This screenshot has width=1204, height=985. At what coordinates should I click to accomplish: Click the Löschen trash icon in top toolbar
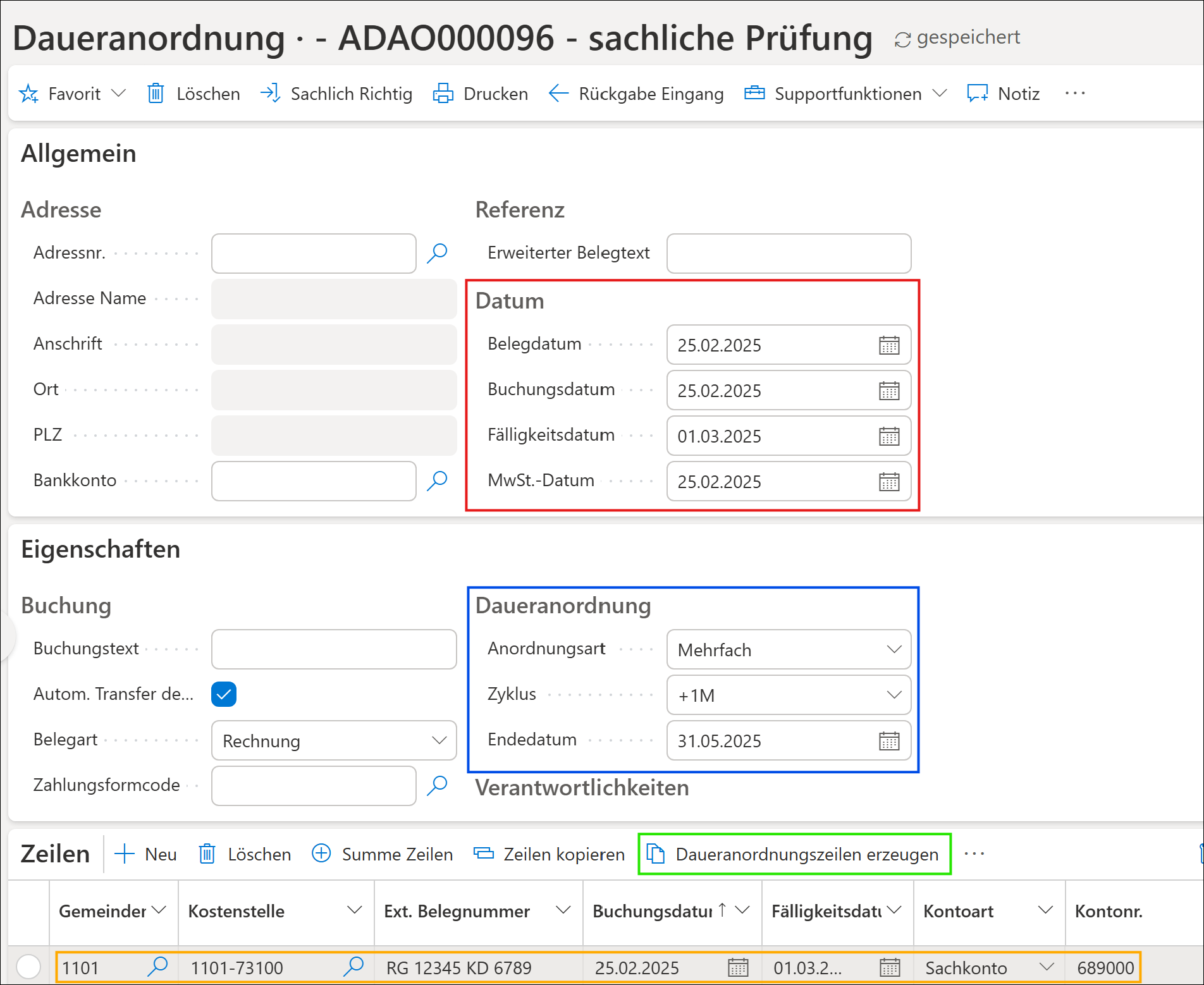(156, 94)
